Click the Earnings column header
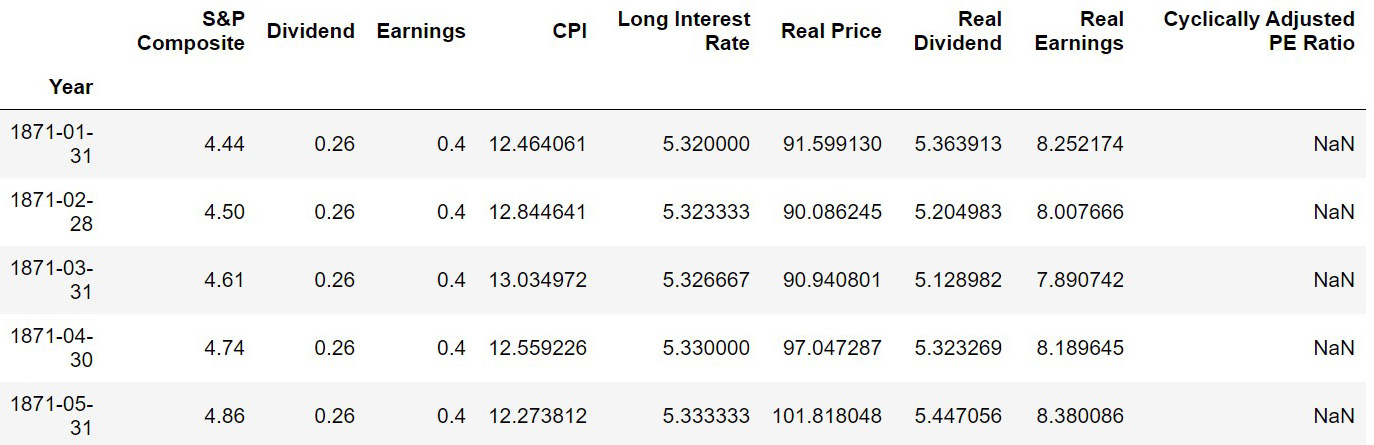Viewport: 1374px width, 445px height. (421, 31)
